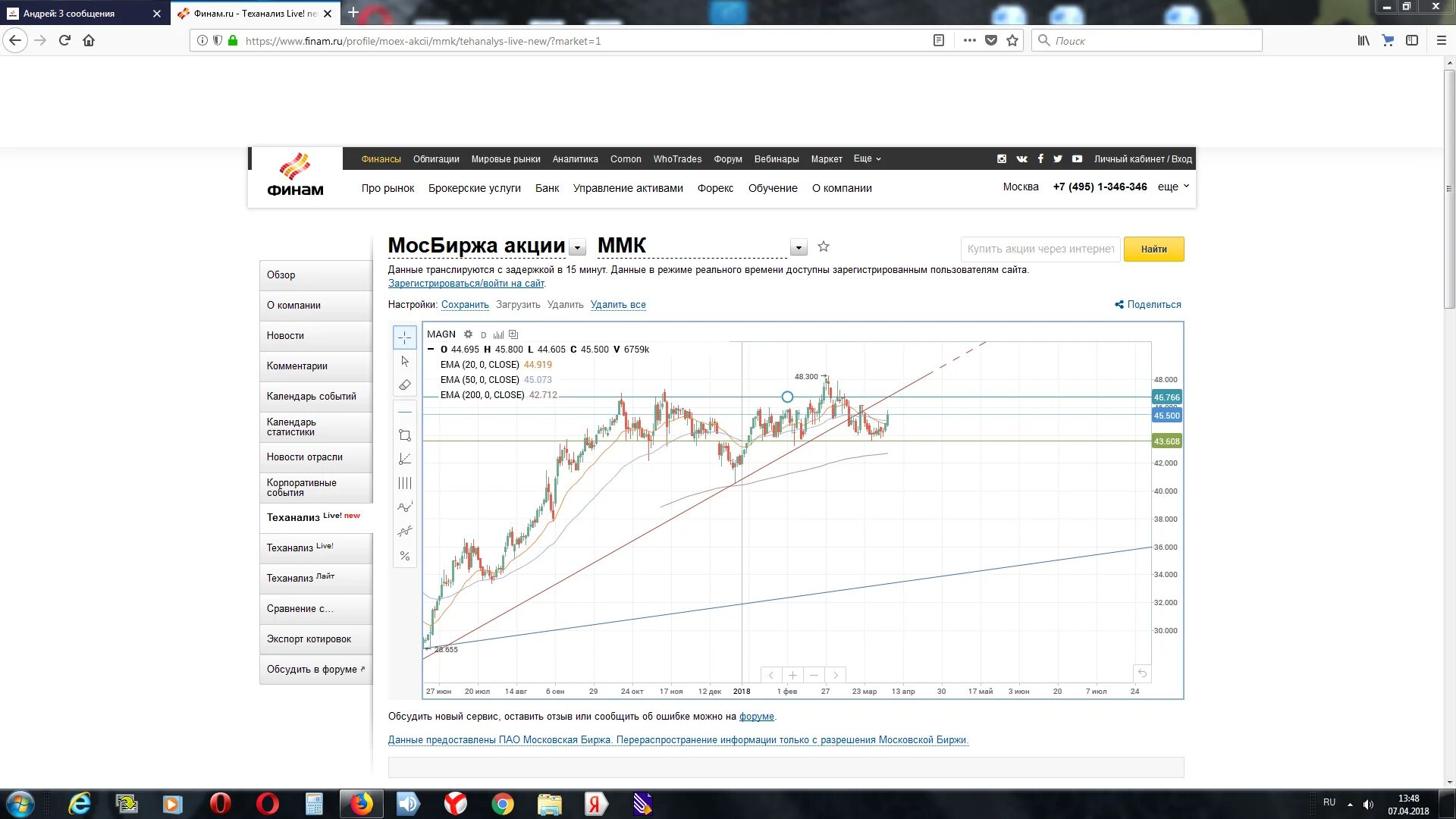Add MMK to favorites with star
This screenshot has width=1456, height=819.
coord(824,246)
